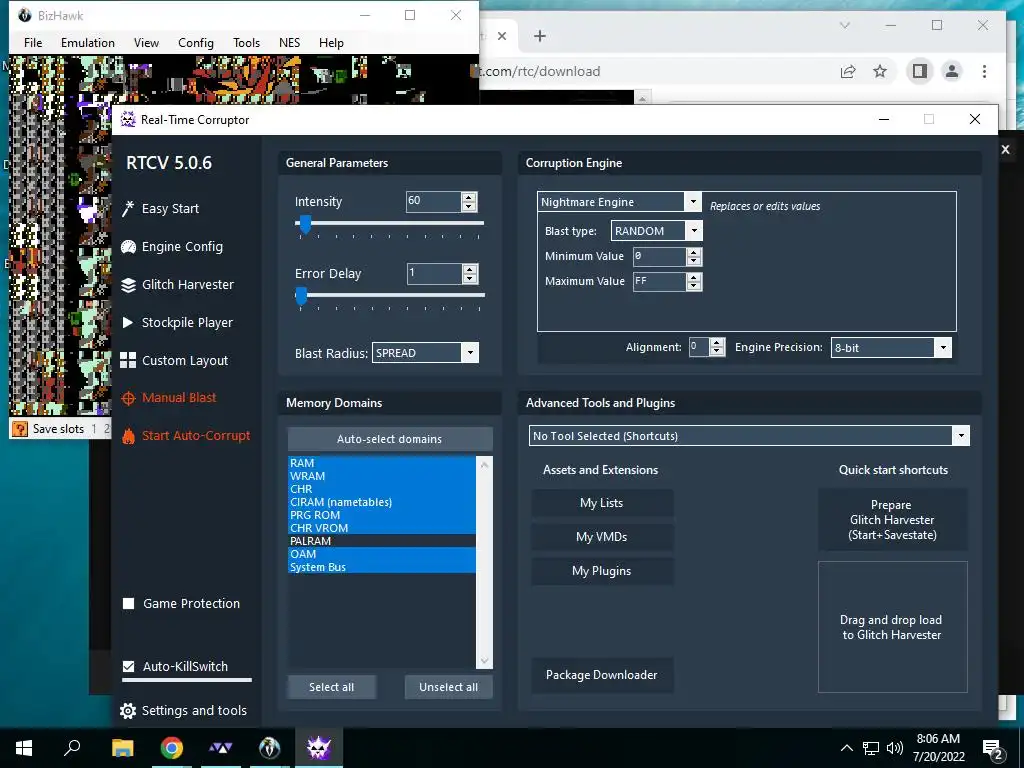Open Engine Precision 8-bit dropdown
The width and height of the screenshot is (1024, 768).
point(943,347)
